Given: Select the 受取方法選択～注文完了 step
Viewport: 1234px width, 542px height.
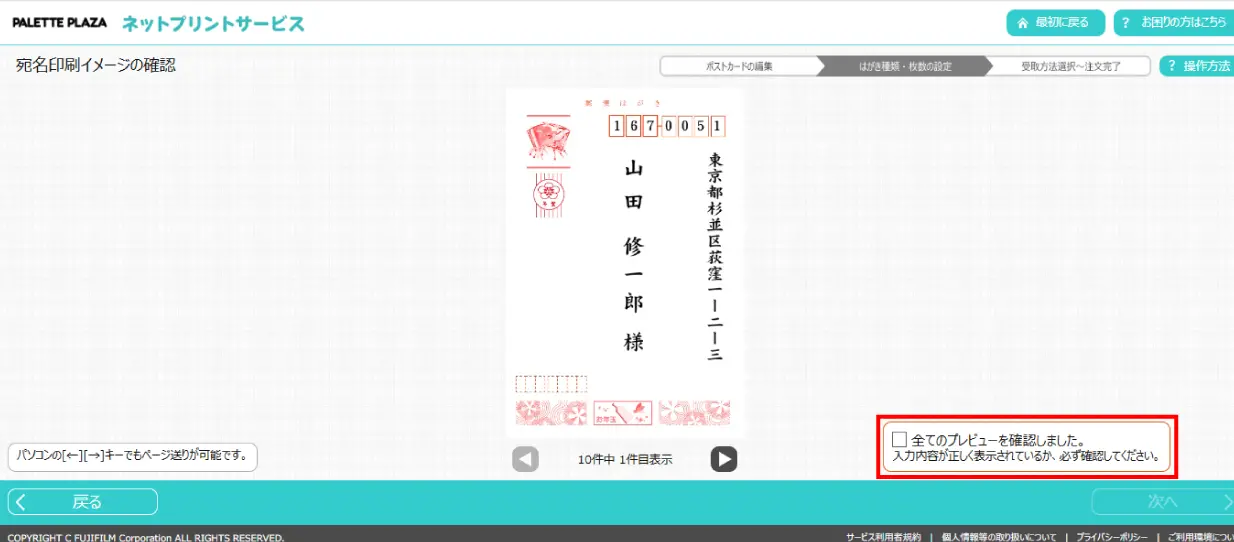Looking at the screenshot, I should coord(1069,67).
